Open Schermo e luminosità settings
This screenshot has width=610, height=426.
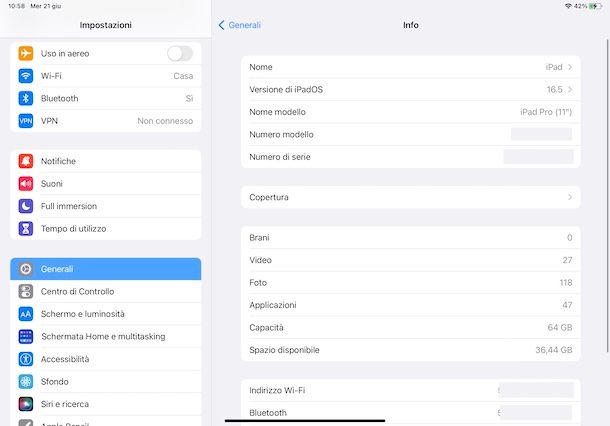[x=106, y=314]
